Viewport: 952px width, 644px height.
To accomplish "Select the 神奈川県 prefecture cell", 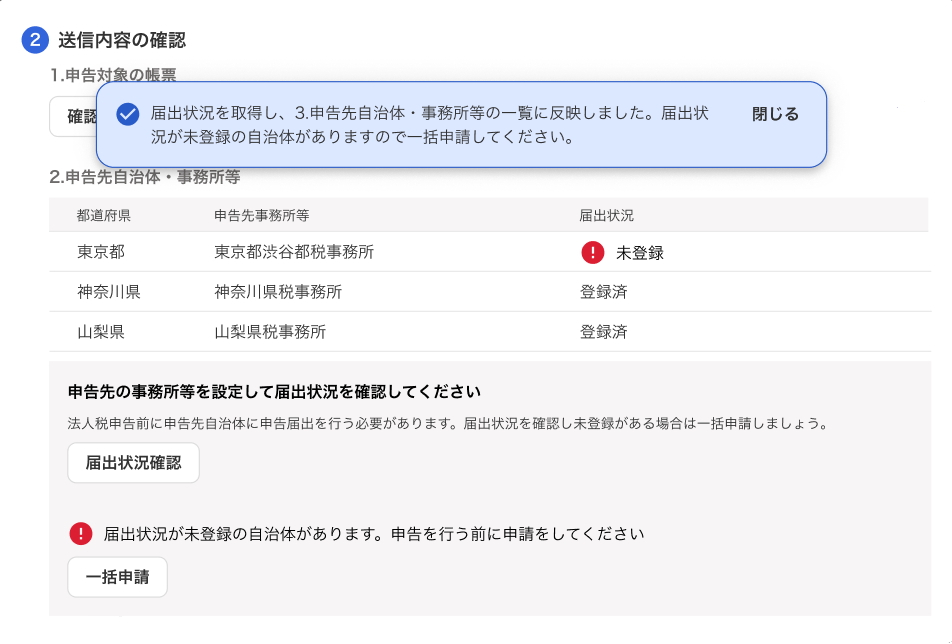I will [x=109, y=292].
